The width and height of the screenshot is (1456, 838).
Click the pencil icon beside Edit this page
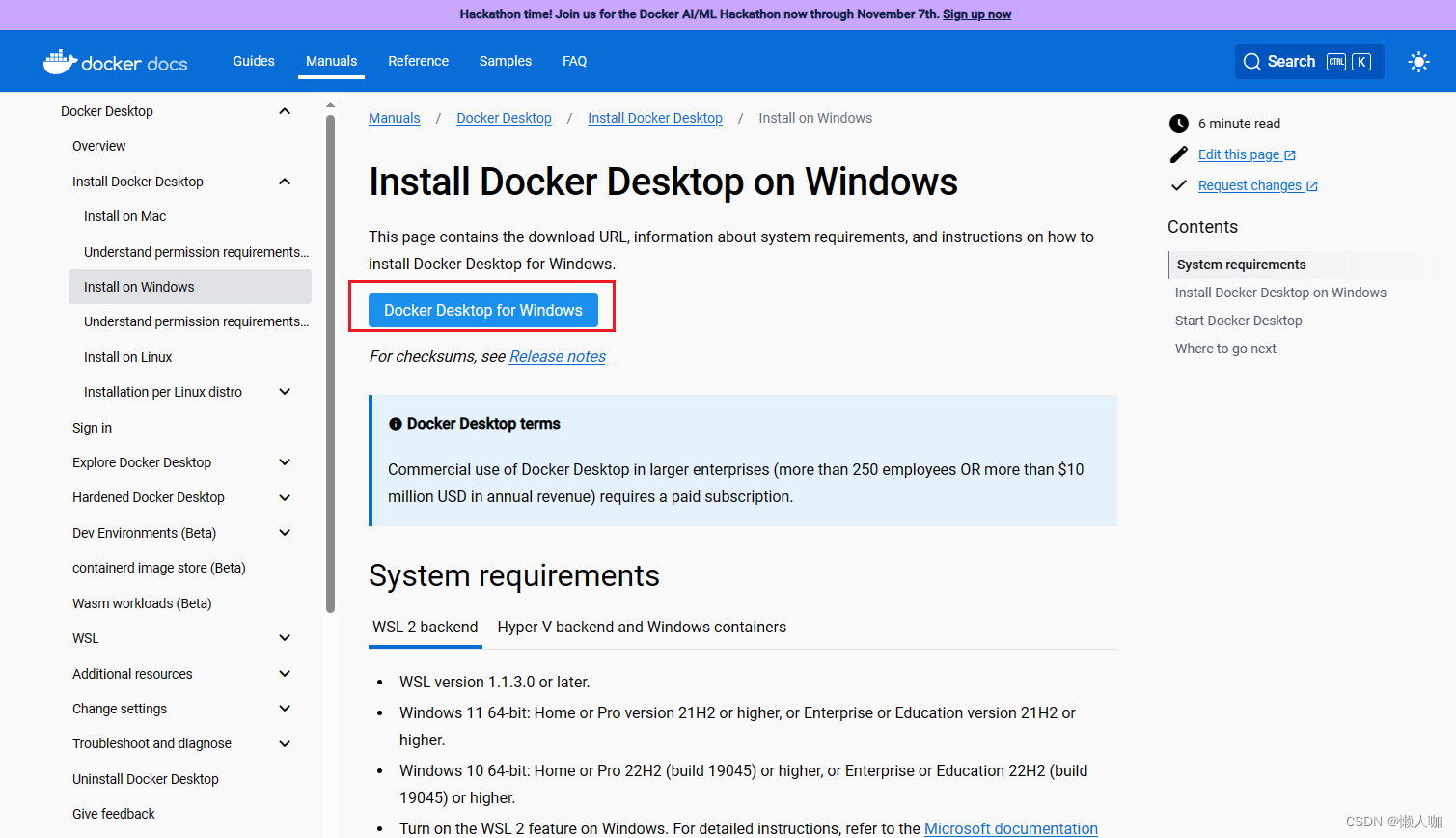[x=1179, y=154]
